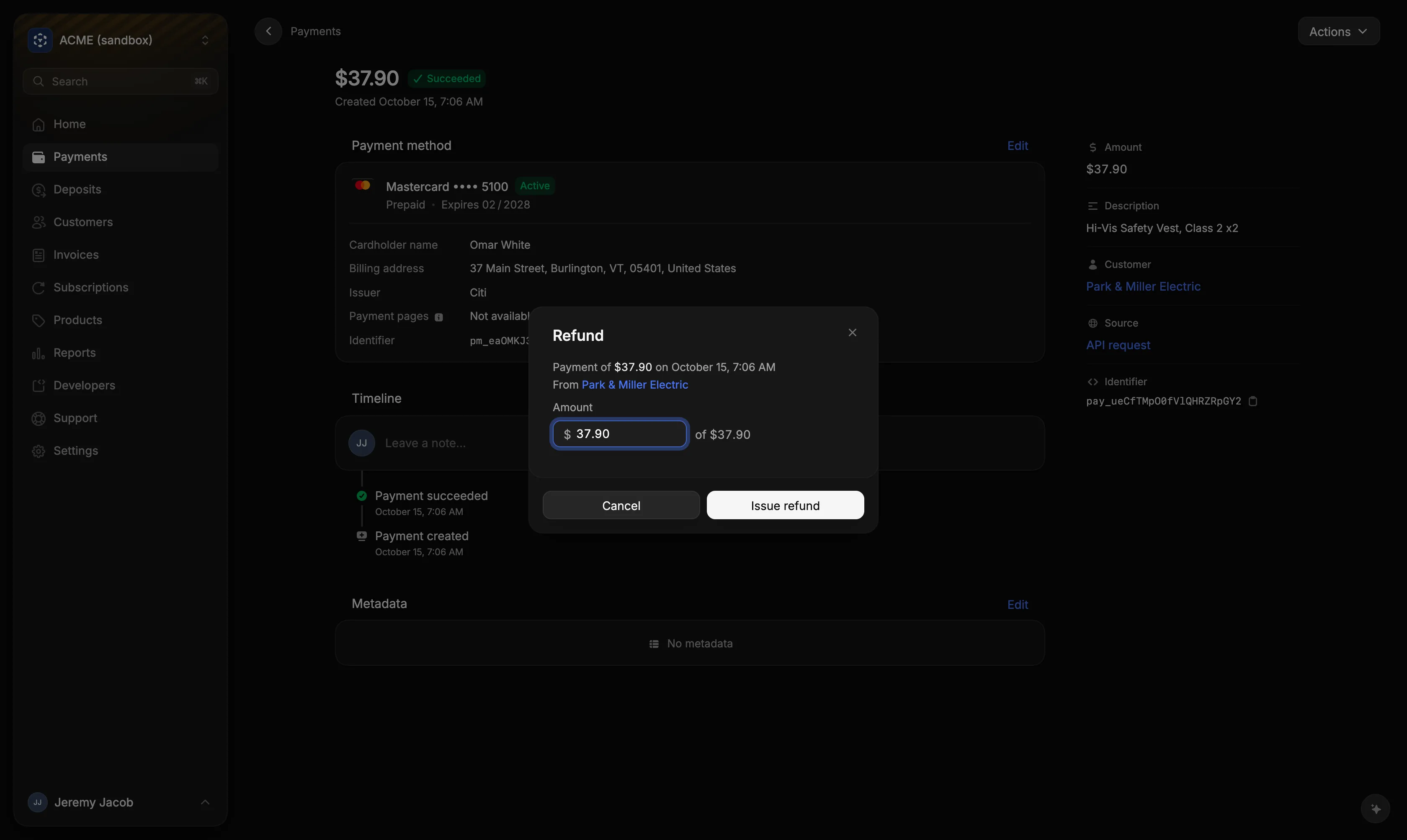Go to Deposits in the sidebar
1407x840 pixels.
point(120,190)
